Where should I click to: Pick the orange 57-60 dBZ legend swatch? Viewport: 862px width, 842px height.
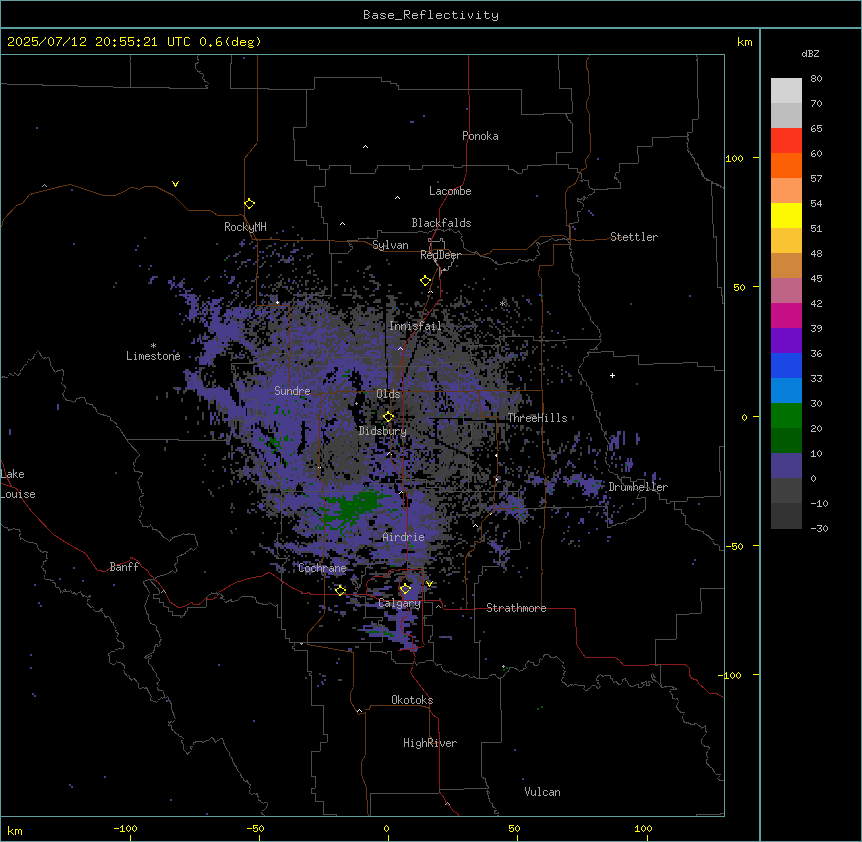786,165
